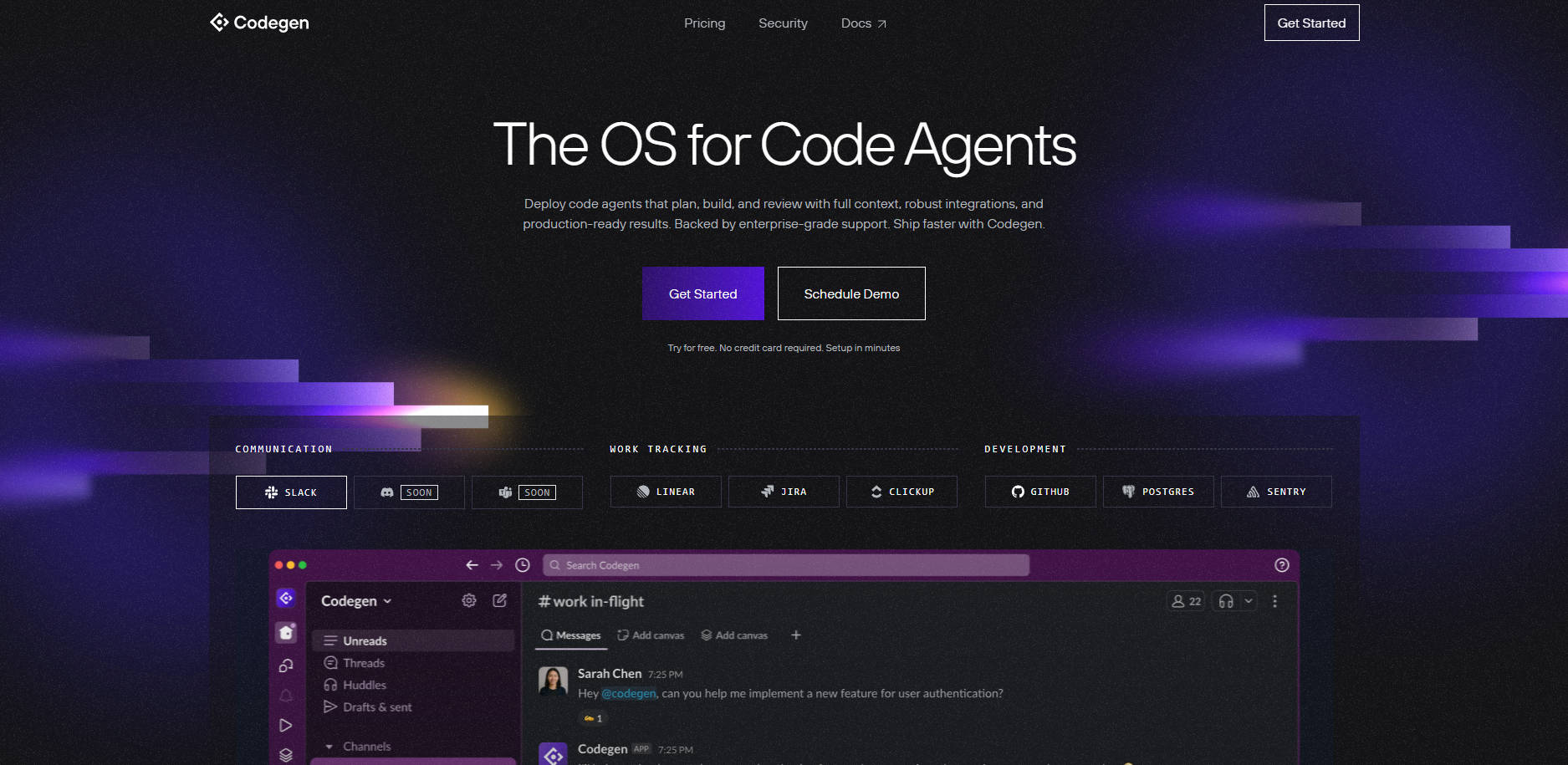Expand the Codegen workspace dropdown
Screen dimensions: 1568x765
356,601
